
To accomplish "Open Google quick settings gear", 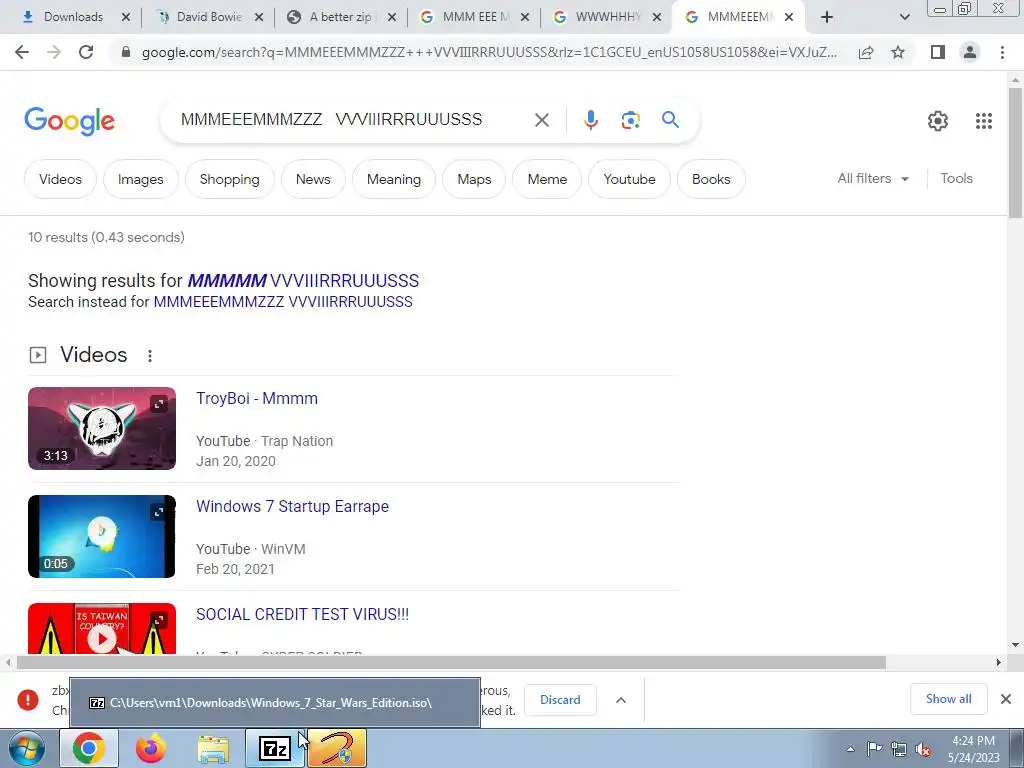I will (x=938, y=121).
